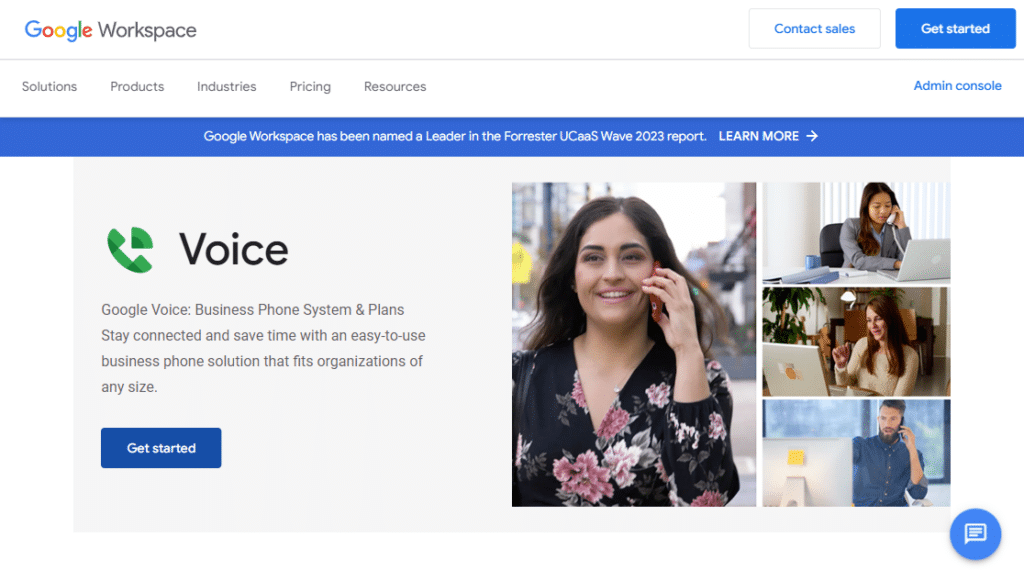Click 'Google Voice: Business Phone System & Plans' text
1024x582 pixels.
point(253,310)
